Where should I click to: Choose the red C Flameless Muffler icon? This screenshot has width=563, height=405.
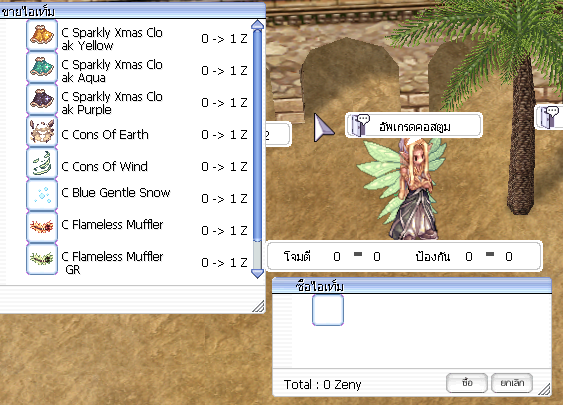[x=42, y=227]
